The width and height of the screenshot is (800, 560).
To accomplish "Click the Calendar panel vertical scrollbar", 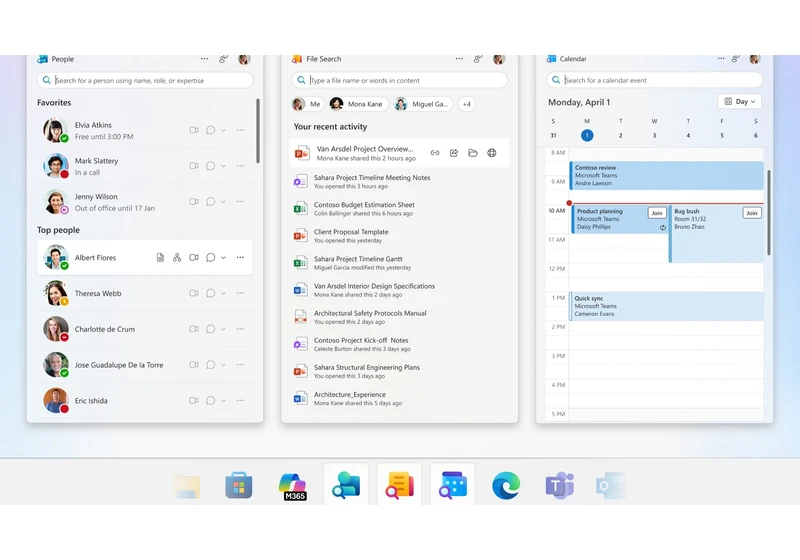I will pos(768,213).
